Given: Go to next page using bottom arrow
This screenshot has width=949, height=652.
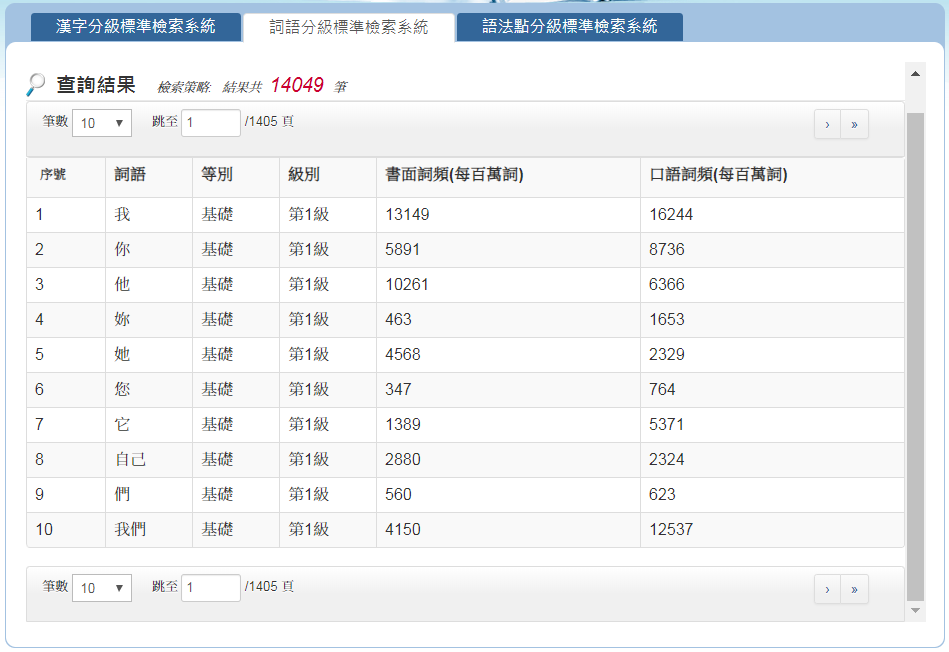Looking at the screenshot, I should pos(827,589).
